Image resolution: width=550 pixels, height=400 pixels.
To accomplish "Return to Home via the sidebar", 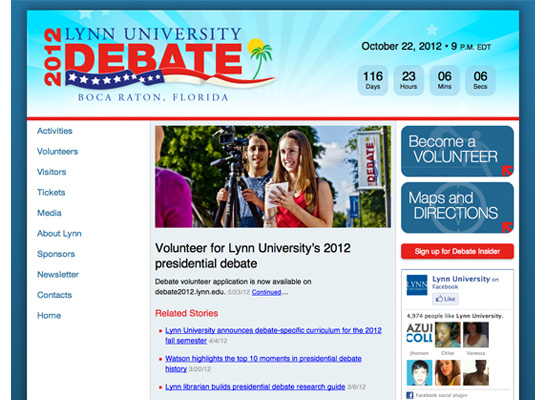I will (x=49, y=315).
